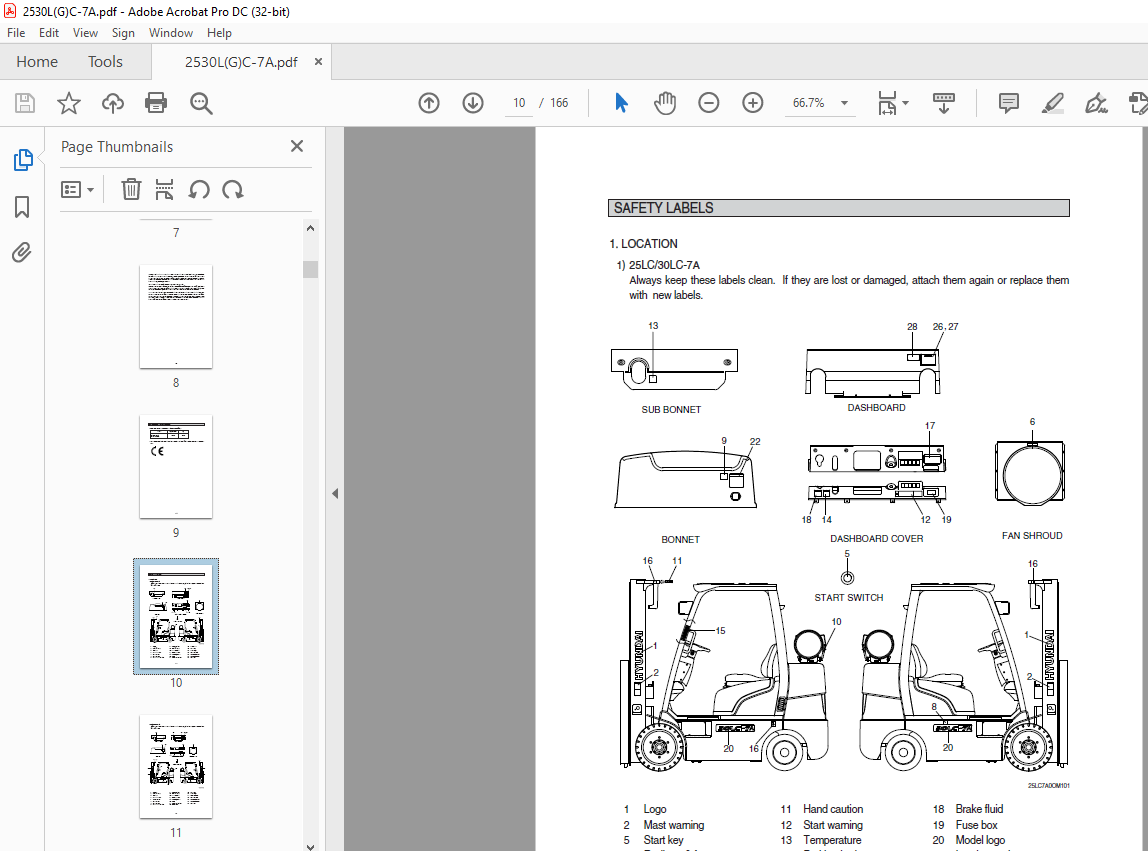Screen dimensions: 1148x851
Task: Click the START SWITCH label
Action: point(849,598)
